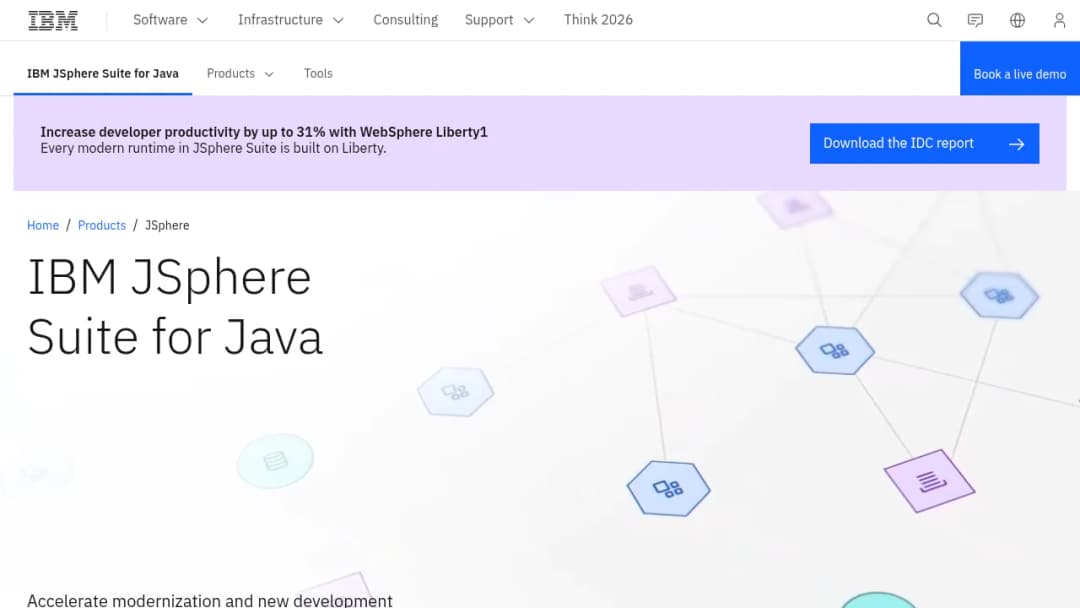Select the IBM JSphere Suite for Java tab
The width and height of the screenshot is (1080, 608).
[x=103, y=73]
